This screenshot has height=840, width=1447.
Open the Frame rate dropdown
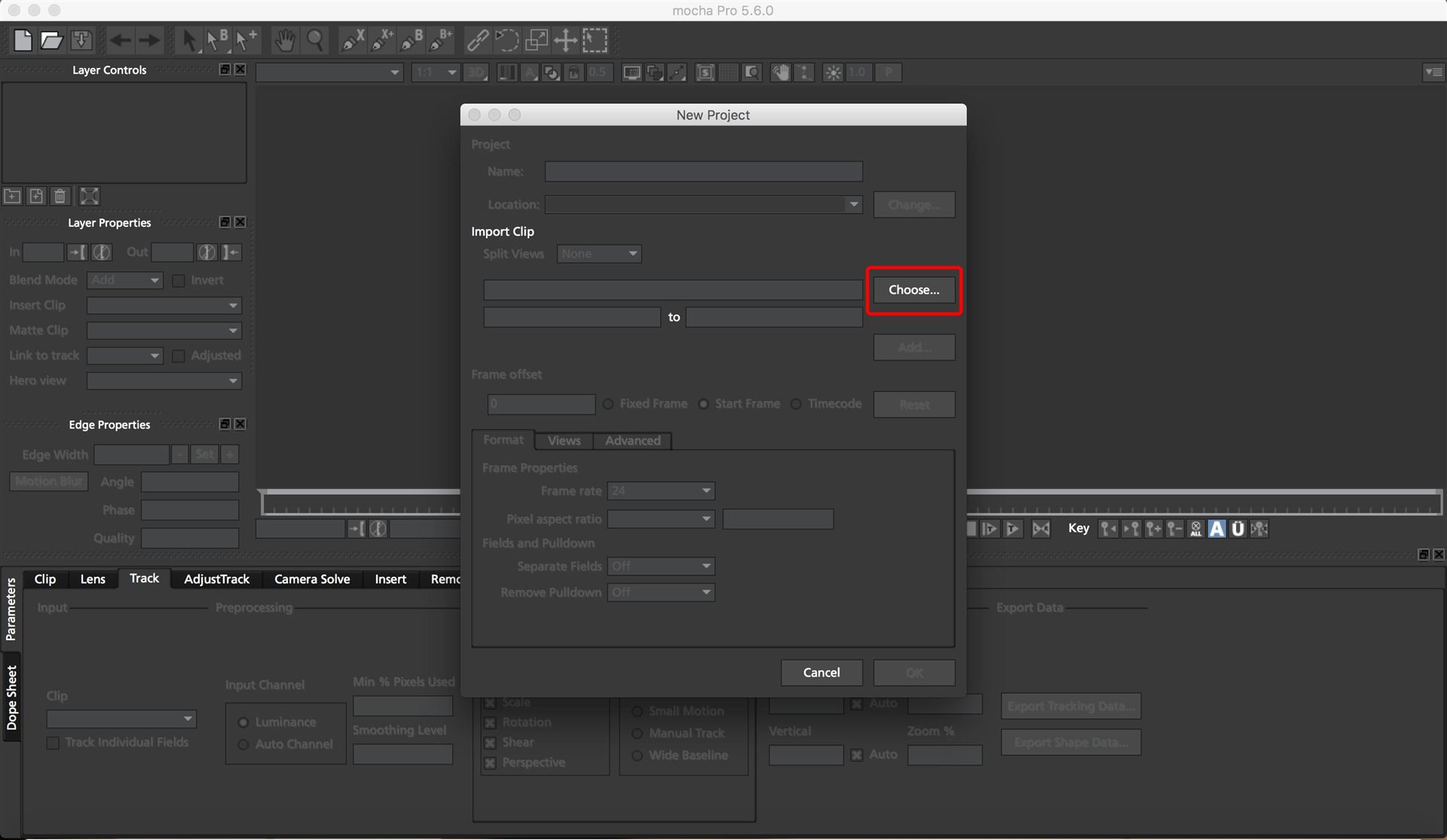coord(661,491)
